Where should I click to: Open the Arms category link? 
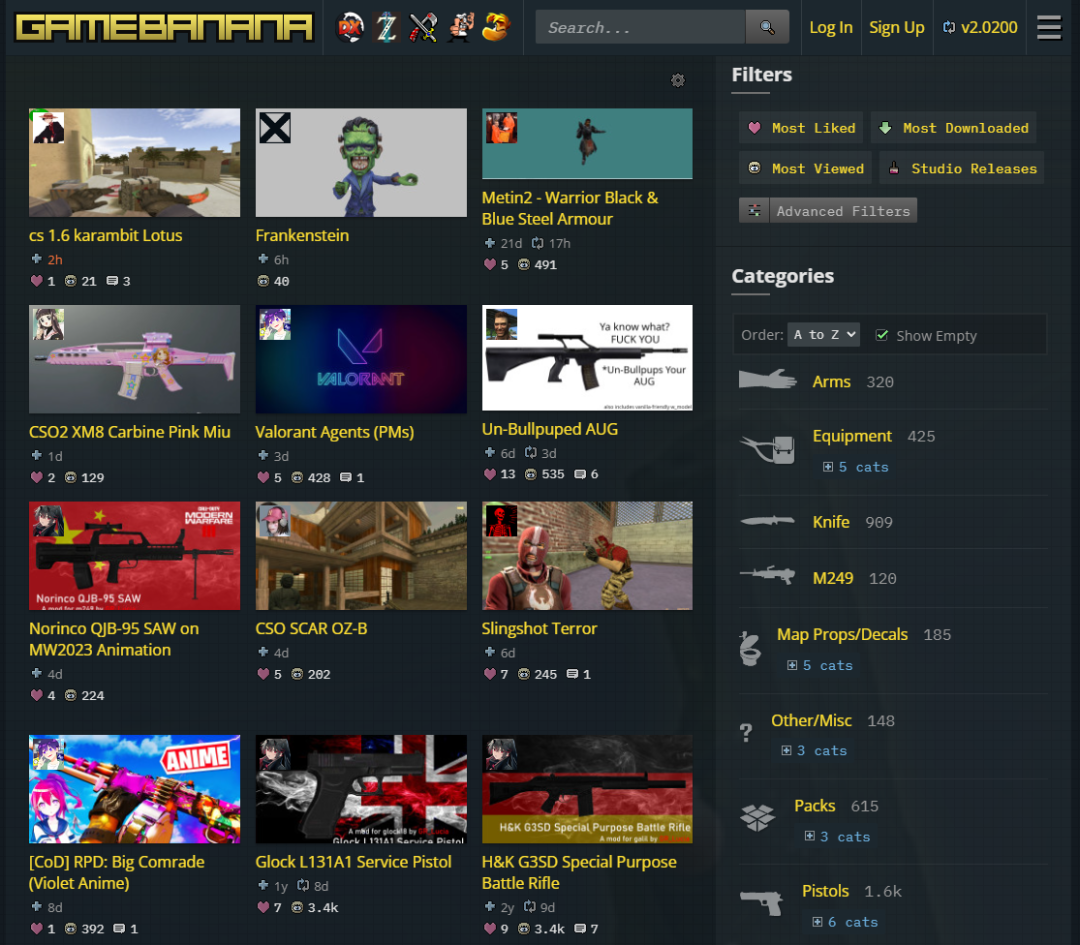pos(831,382)
